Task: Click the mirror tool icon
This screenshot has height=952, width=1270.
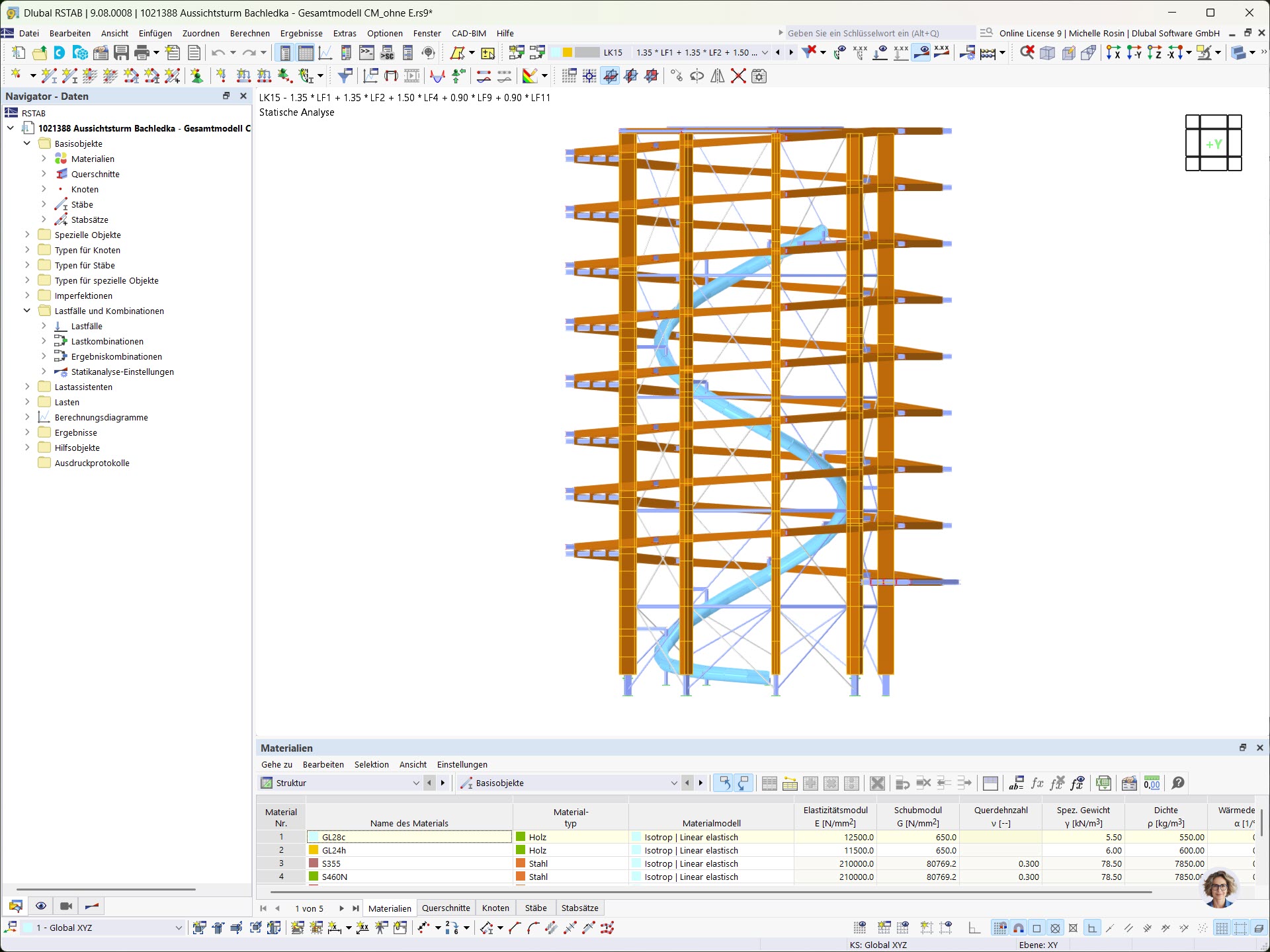Action: point(718,76)
